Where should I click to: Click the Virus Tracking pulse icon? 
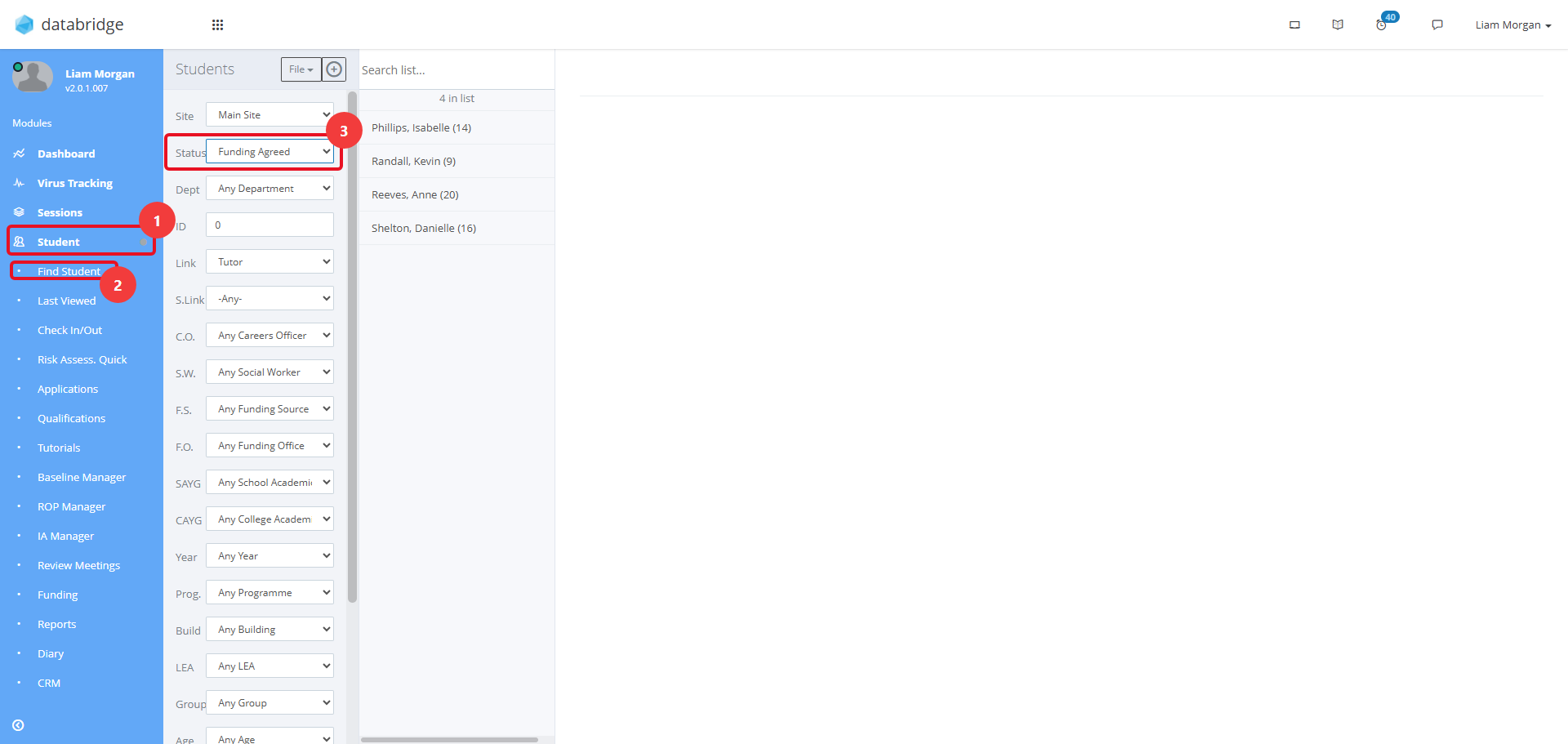point(20,183)
